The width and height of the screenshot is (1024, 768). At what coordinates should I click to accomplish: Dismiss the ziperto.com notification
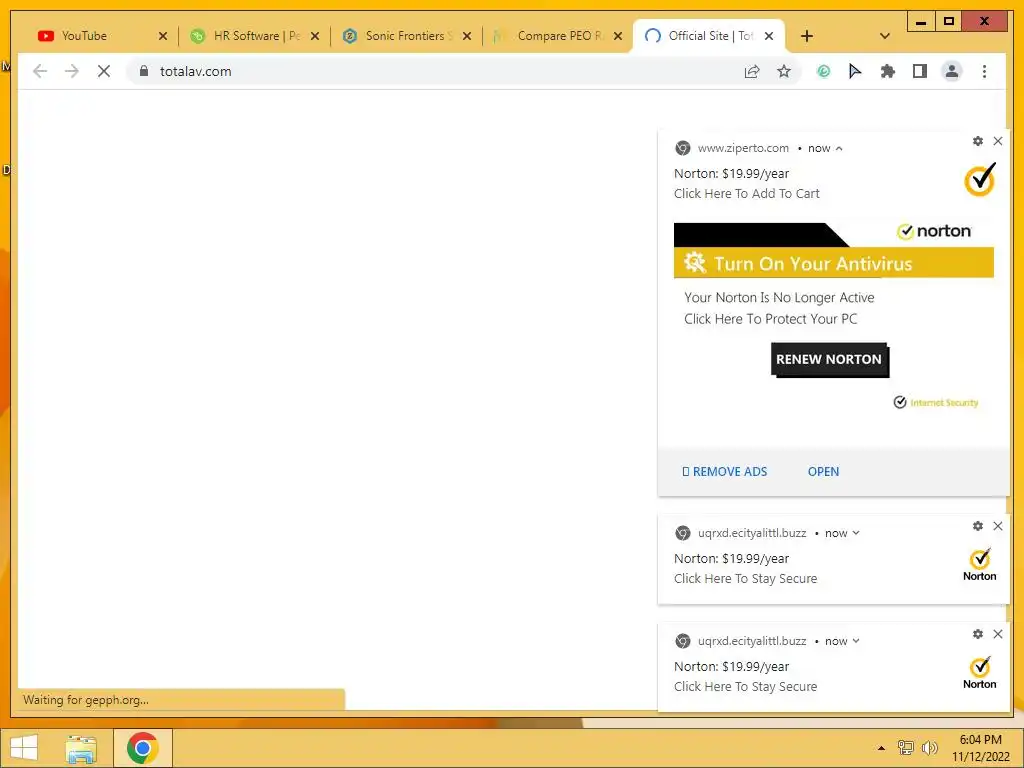tap(998, 141)
